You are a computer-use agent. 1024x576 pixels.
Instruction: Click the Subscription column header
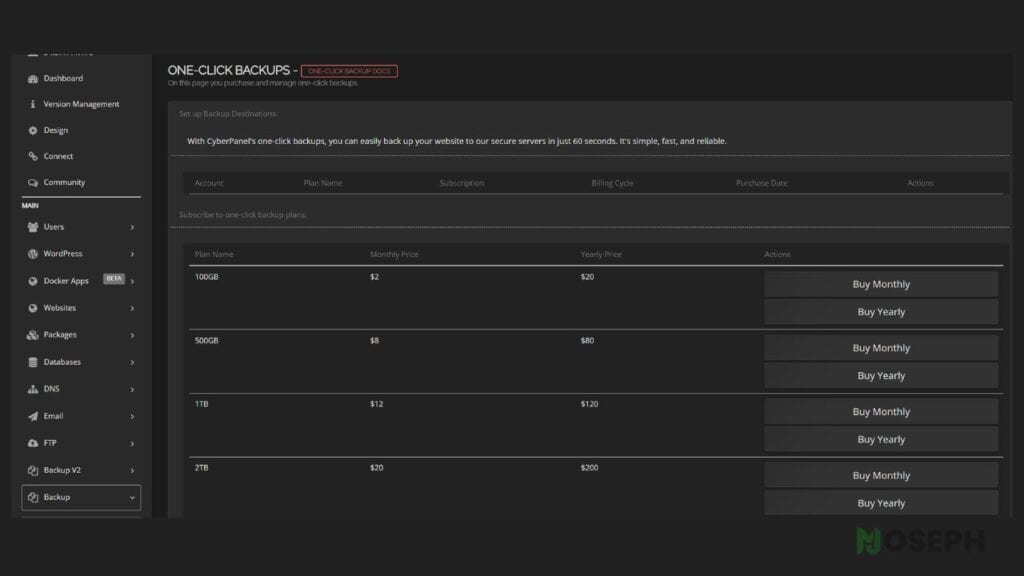point(462,183)
